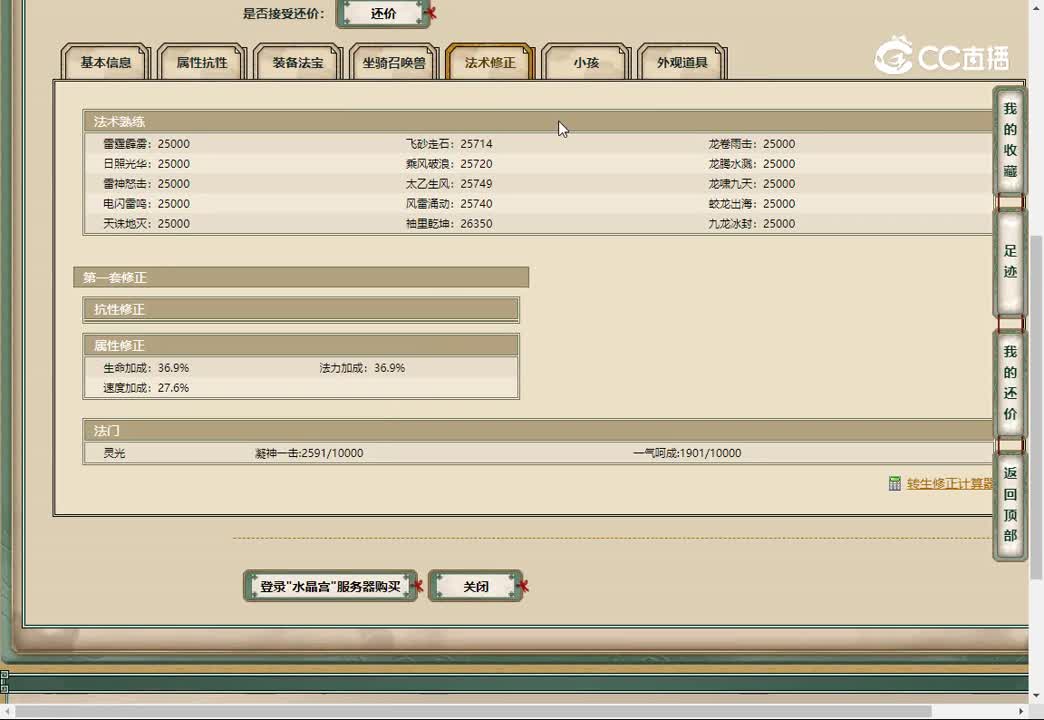Click 一气呵成:1901/10000 entry
Viewport: 1044px width, 720px height.
click(687, 453)
